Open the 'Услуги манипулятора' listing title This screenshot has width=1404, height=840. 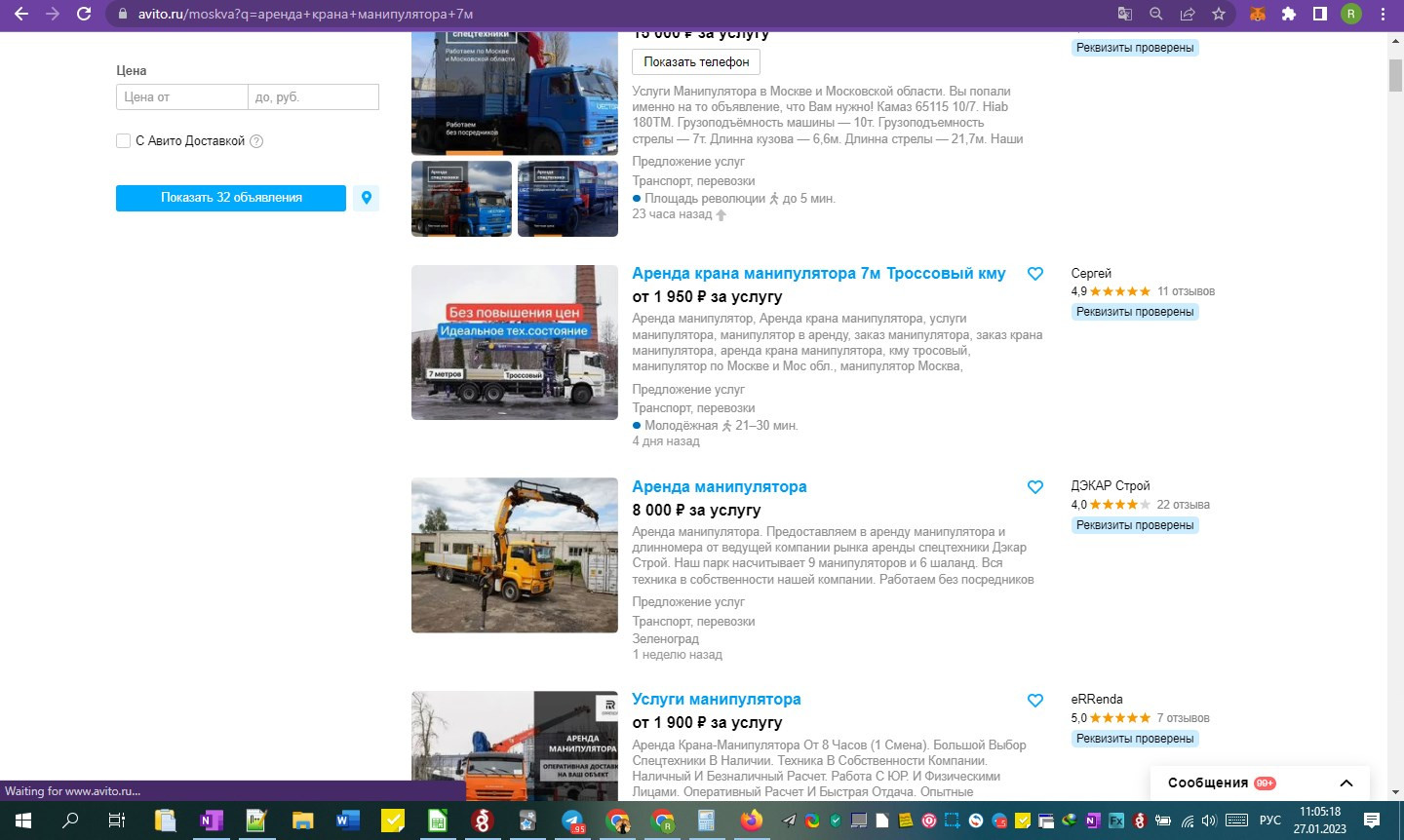pyautogui.click(x=717, y=700)
